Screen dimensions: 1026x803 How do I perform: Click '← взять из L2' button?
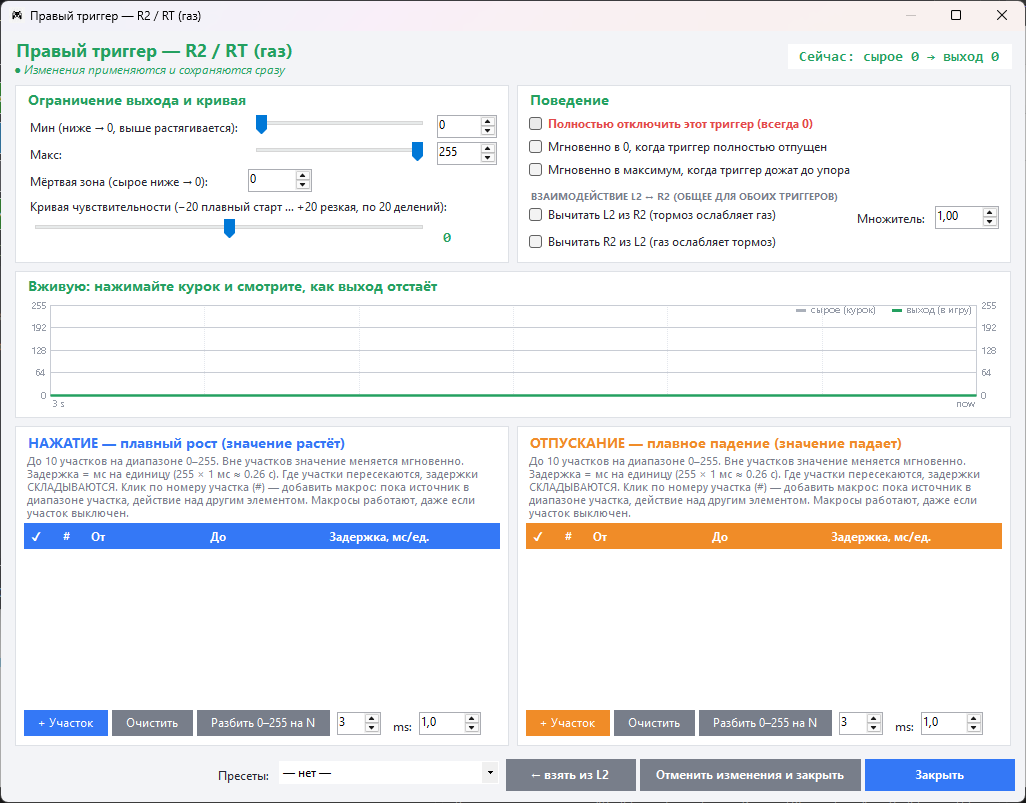(571, 775)
